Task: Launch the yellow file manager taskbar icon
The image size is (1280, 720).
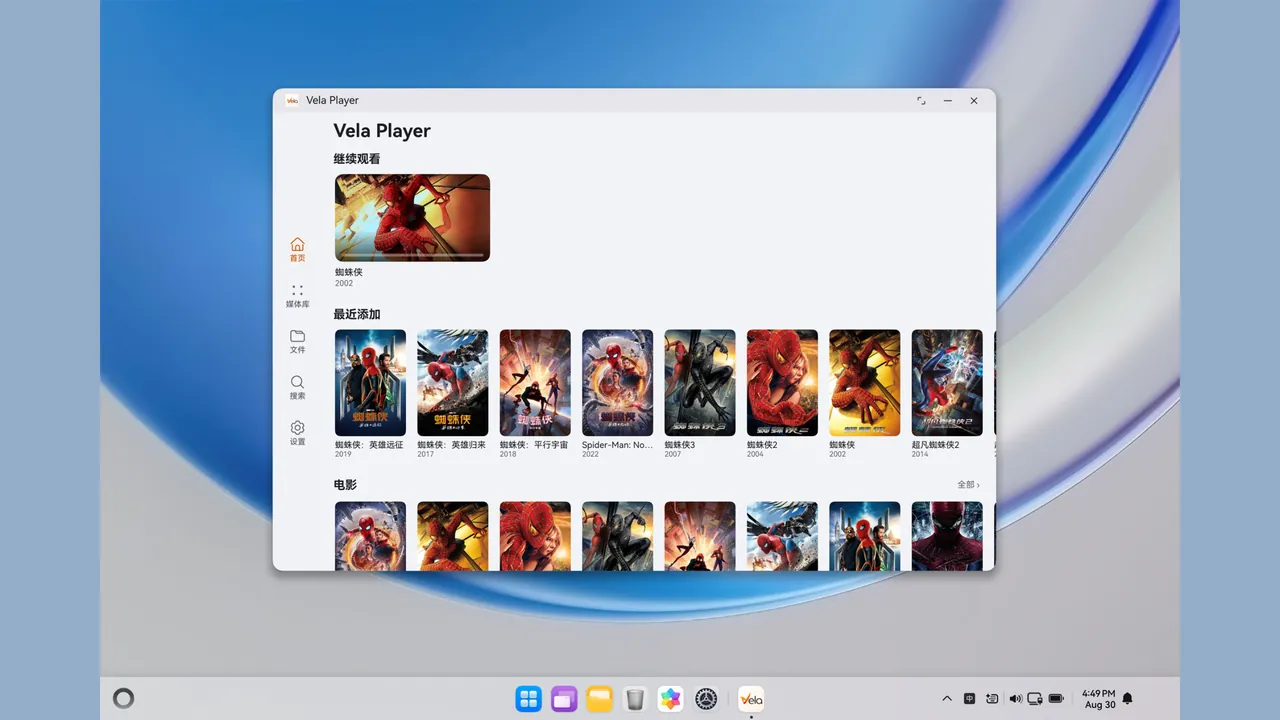Action: (599, 699)
